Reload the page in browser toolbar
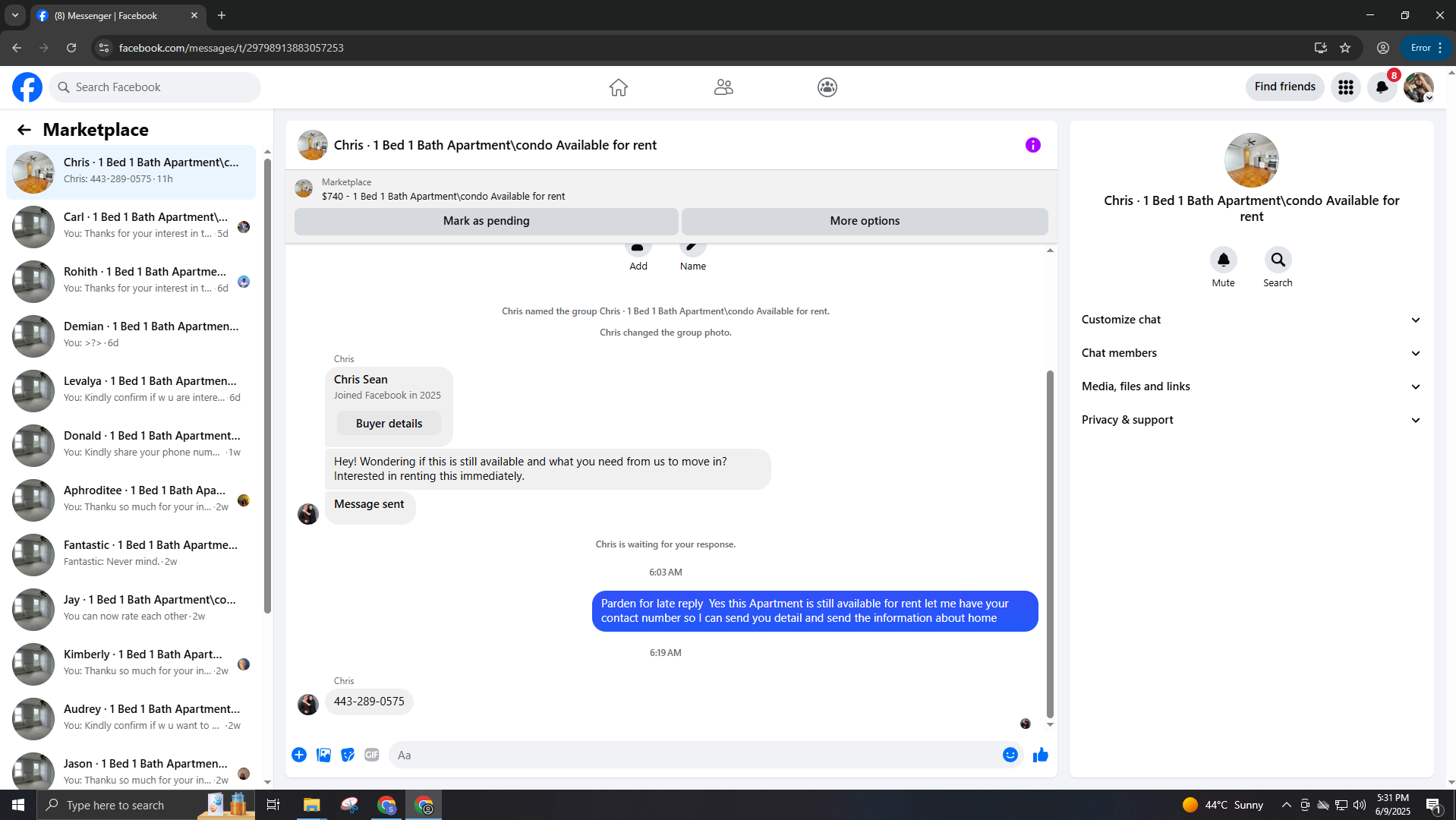 tap(71, 48)
